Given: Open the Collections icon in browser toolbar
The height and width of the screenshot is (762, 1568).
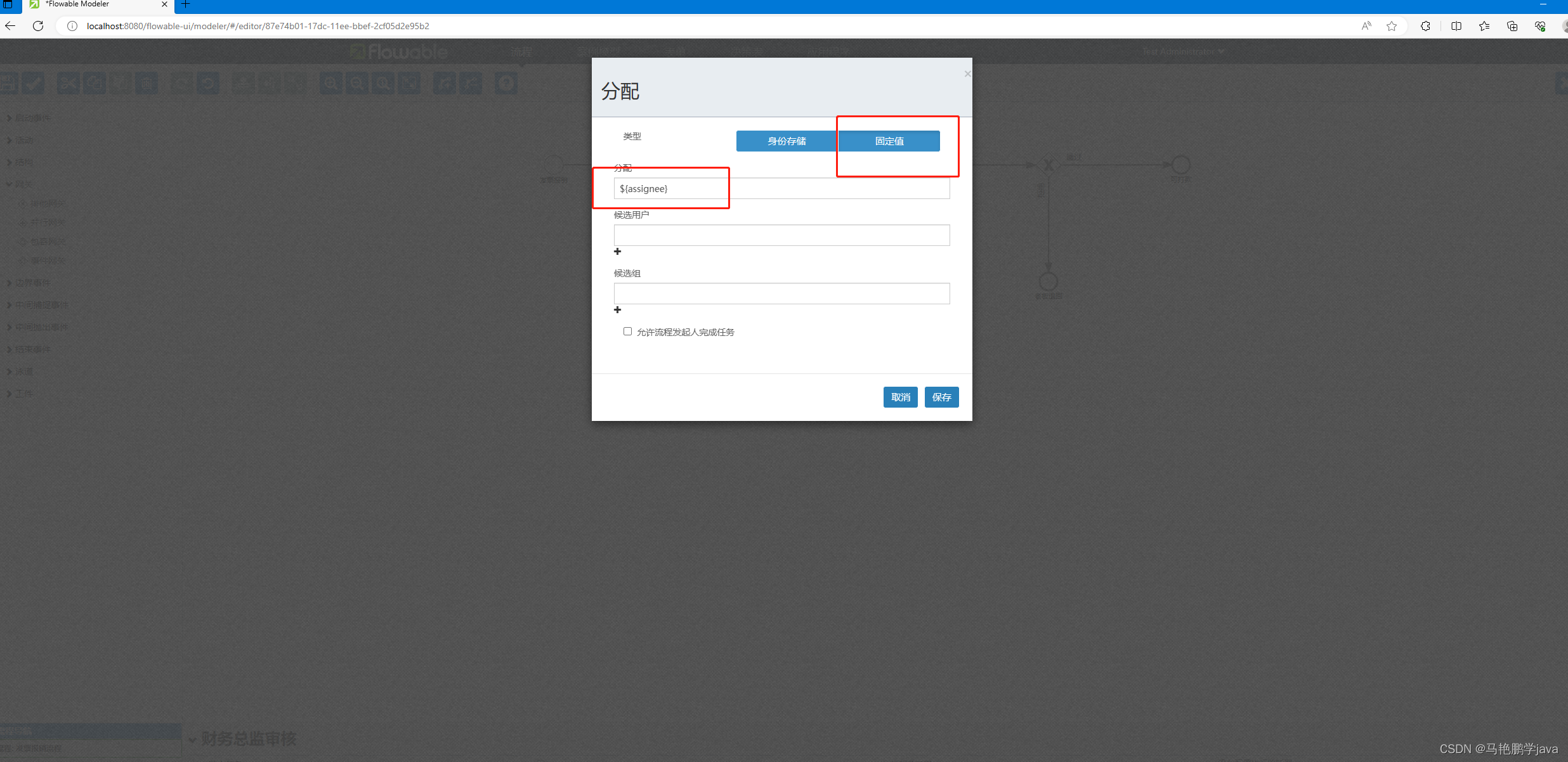Looking at the screenshot, I should coord(1512,26).
